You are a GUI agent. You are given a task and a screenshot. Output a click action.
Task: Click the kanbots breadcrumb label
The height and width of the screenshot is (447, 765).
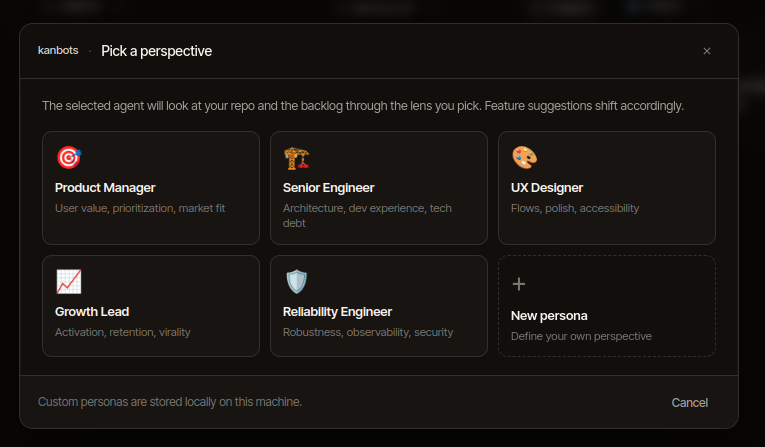point(58,50)
